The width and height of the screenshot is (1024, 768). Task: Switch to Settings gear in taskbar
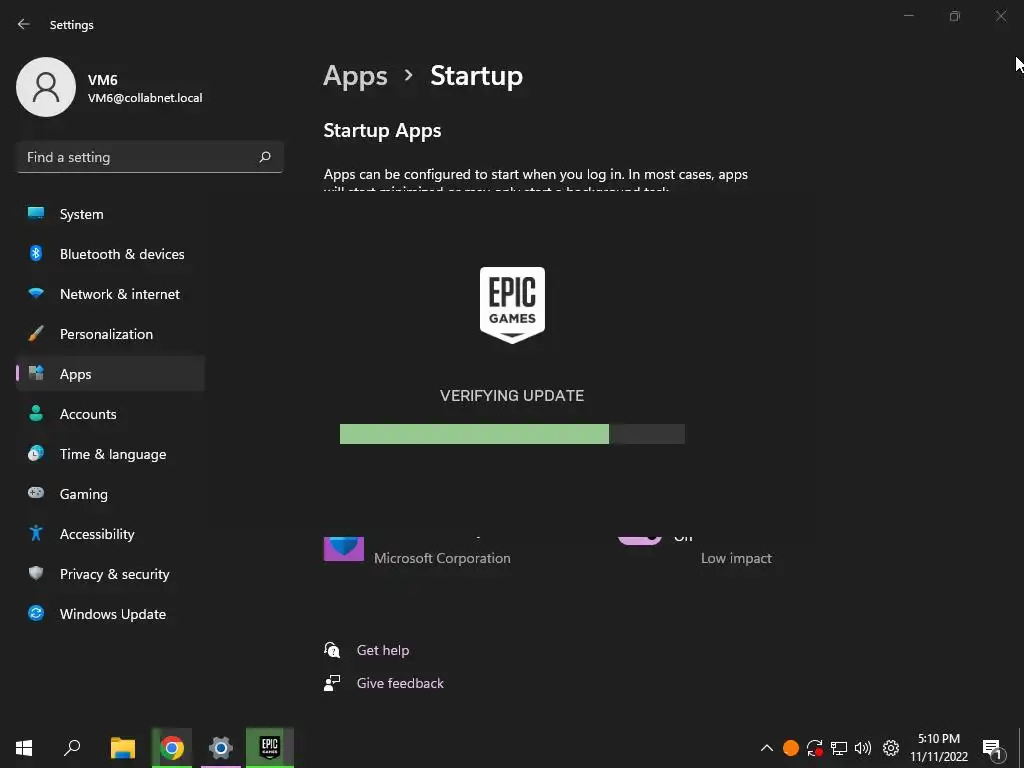click(221, 748)
